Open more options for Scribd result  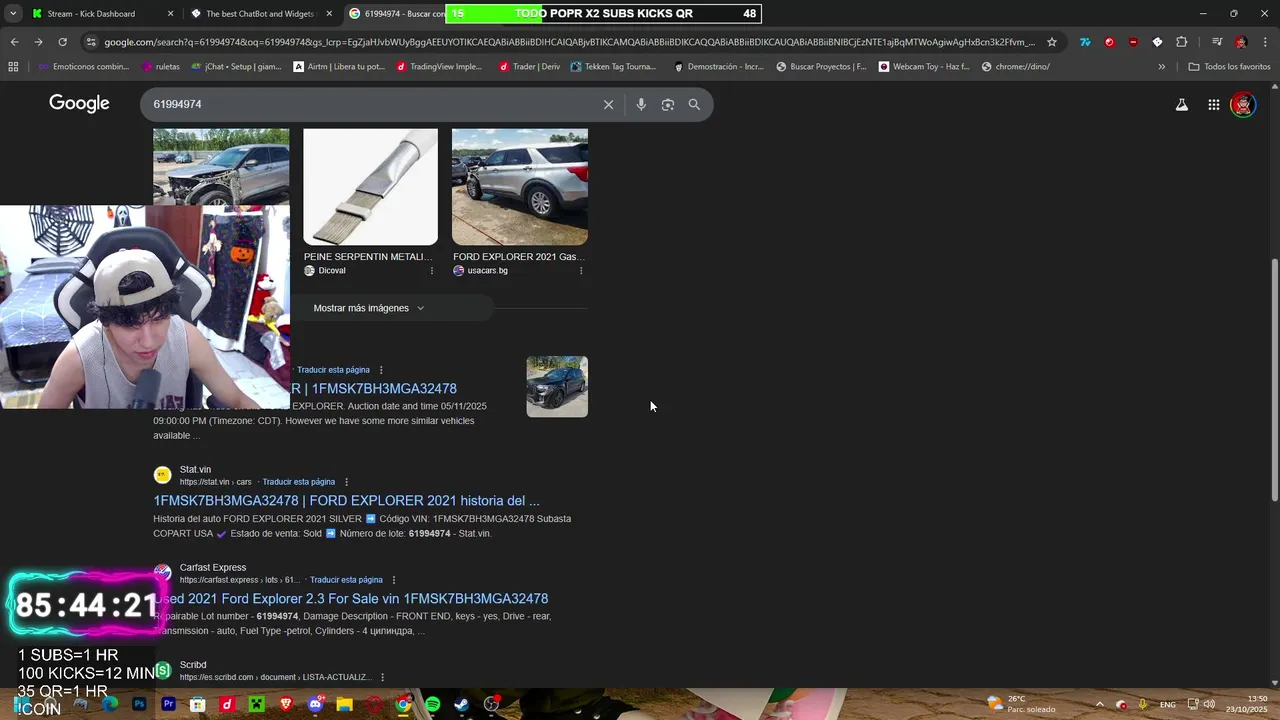tap(382, 678)
